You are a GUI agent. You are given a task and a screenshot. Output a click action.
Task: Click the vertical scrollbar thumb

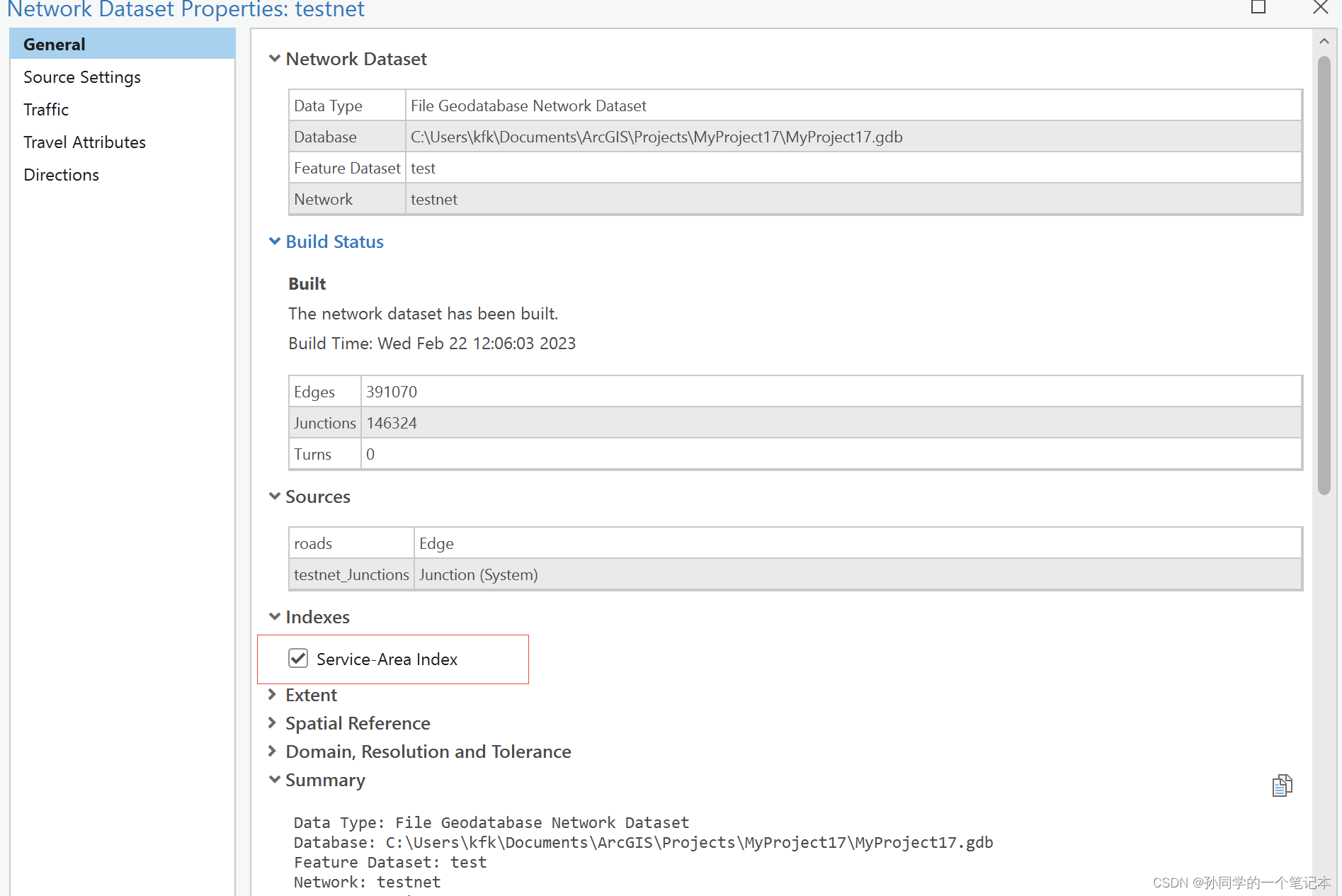(1324, 275)
